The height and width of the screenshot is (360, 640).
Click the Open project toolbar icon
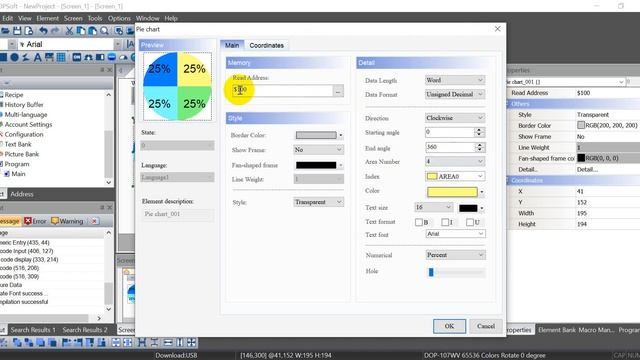5,31
